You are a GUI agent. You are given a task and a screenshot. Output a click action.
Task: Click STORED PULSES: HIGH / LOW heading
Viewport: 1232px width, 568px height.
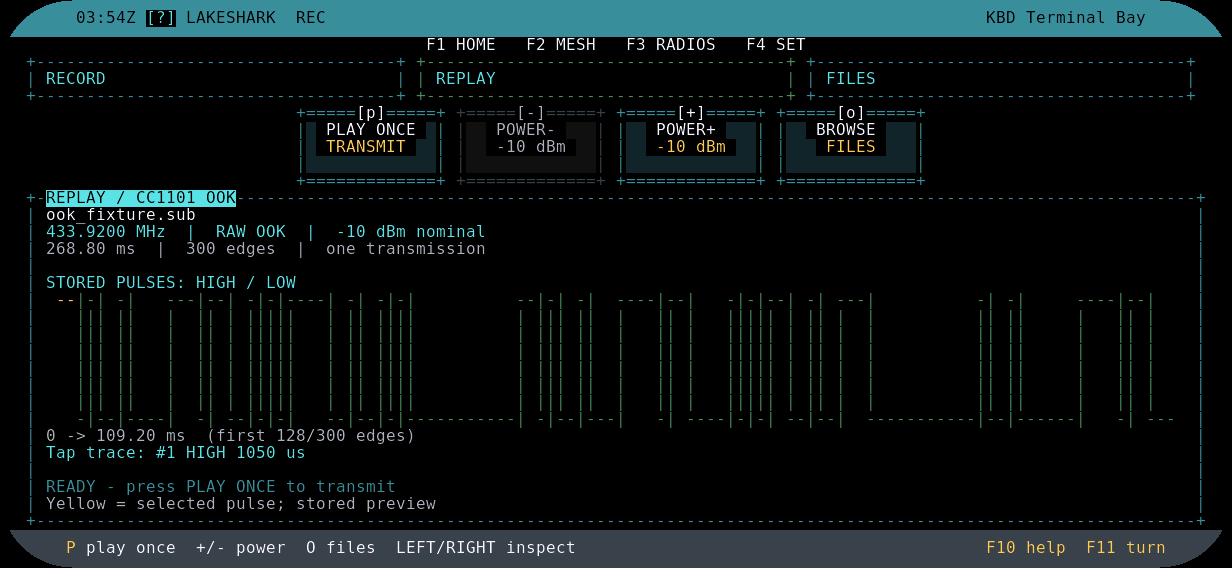tap(171, 283)
